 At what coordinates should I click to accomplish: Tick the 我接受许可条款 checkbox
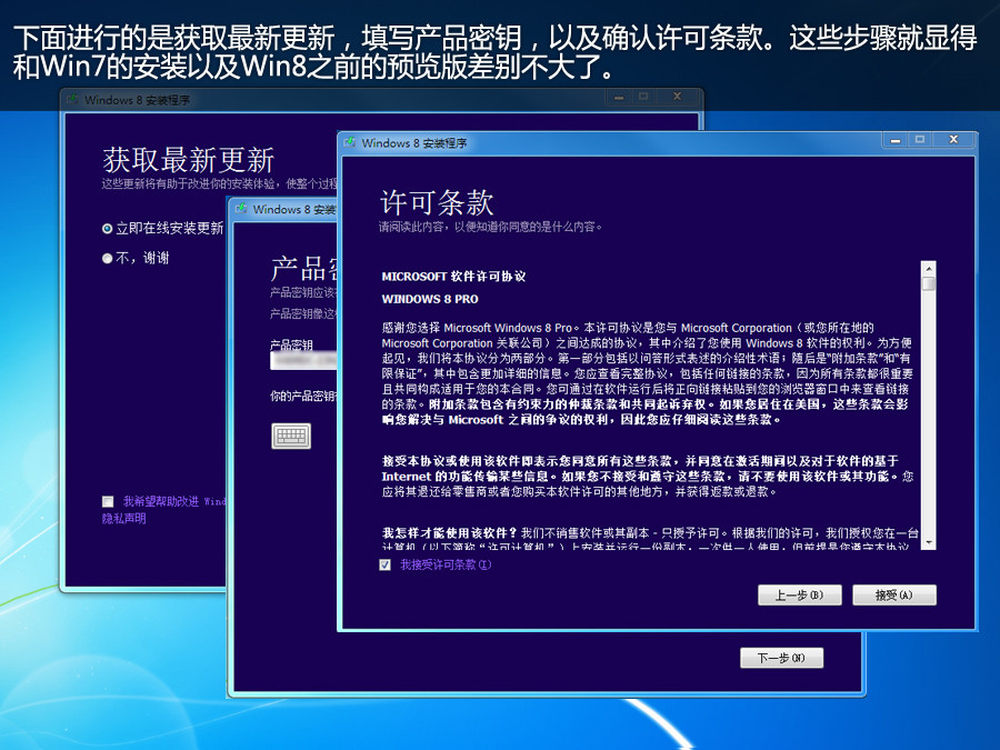[x=385, y=565]
